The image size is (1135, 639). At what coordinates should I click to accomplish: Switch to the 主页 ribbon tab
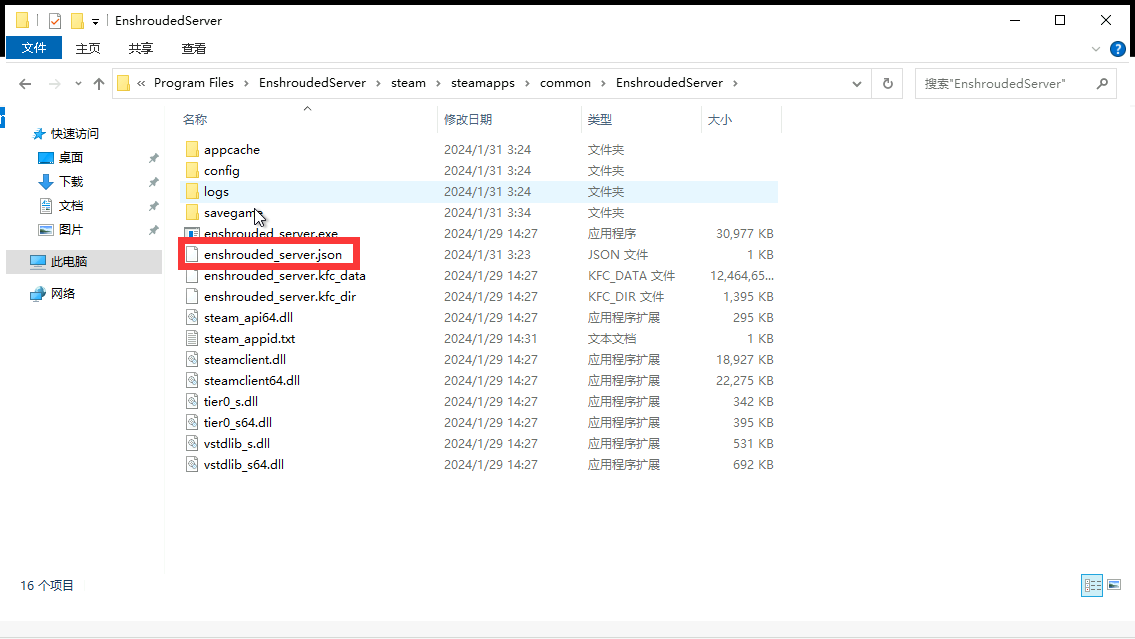(88, 48)
